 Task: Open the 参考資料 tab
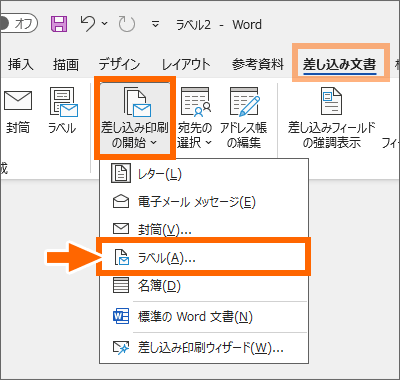click(258, 64)
